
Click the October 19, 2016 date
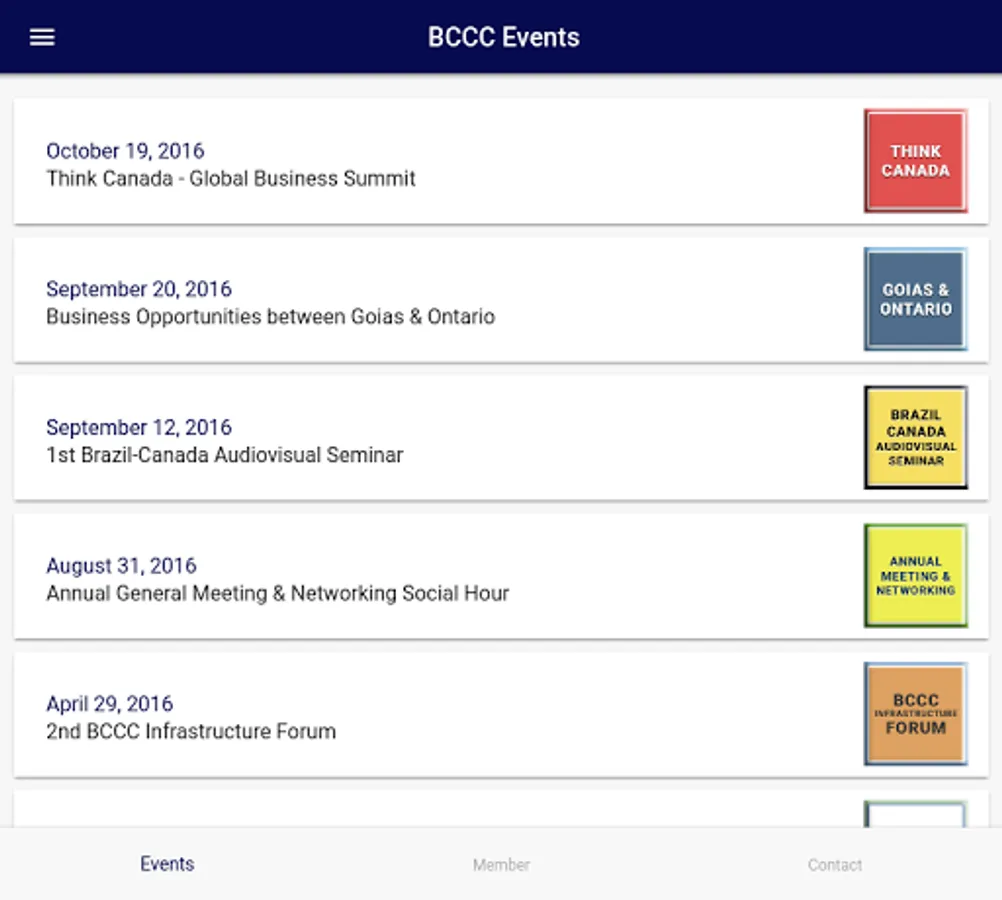pyautogui.click(x=125, y=151)
